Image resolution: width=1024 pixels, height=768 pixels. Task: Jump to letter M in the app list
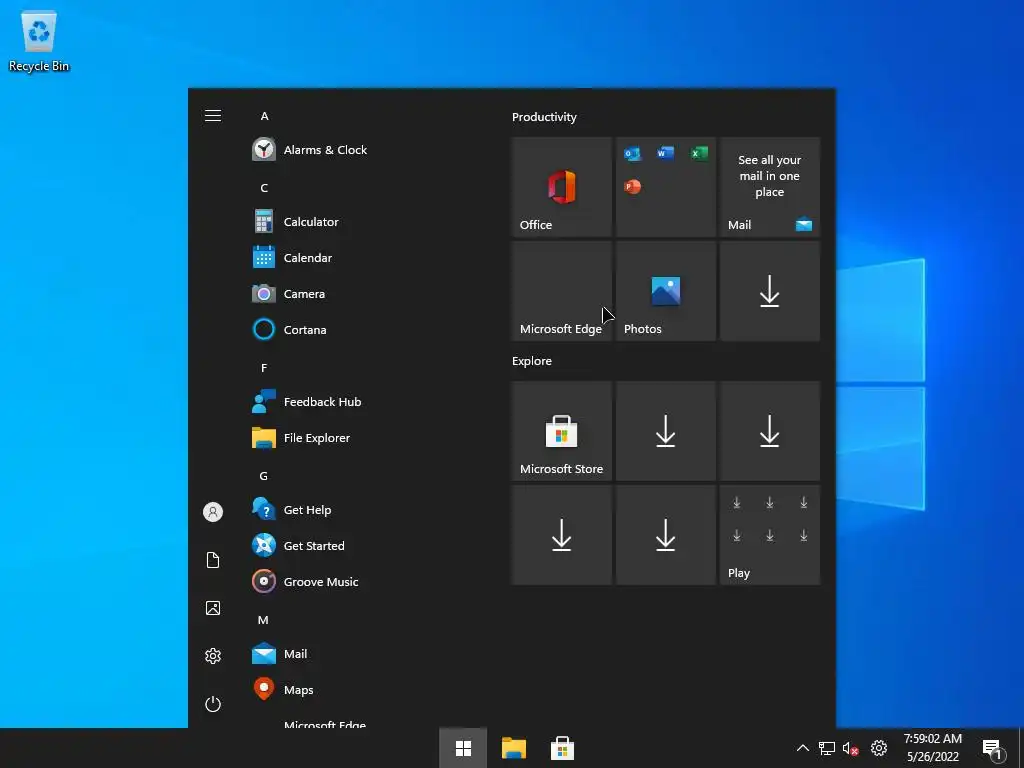click(x=263, y=620)
